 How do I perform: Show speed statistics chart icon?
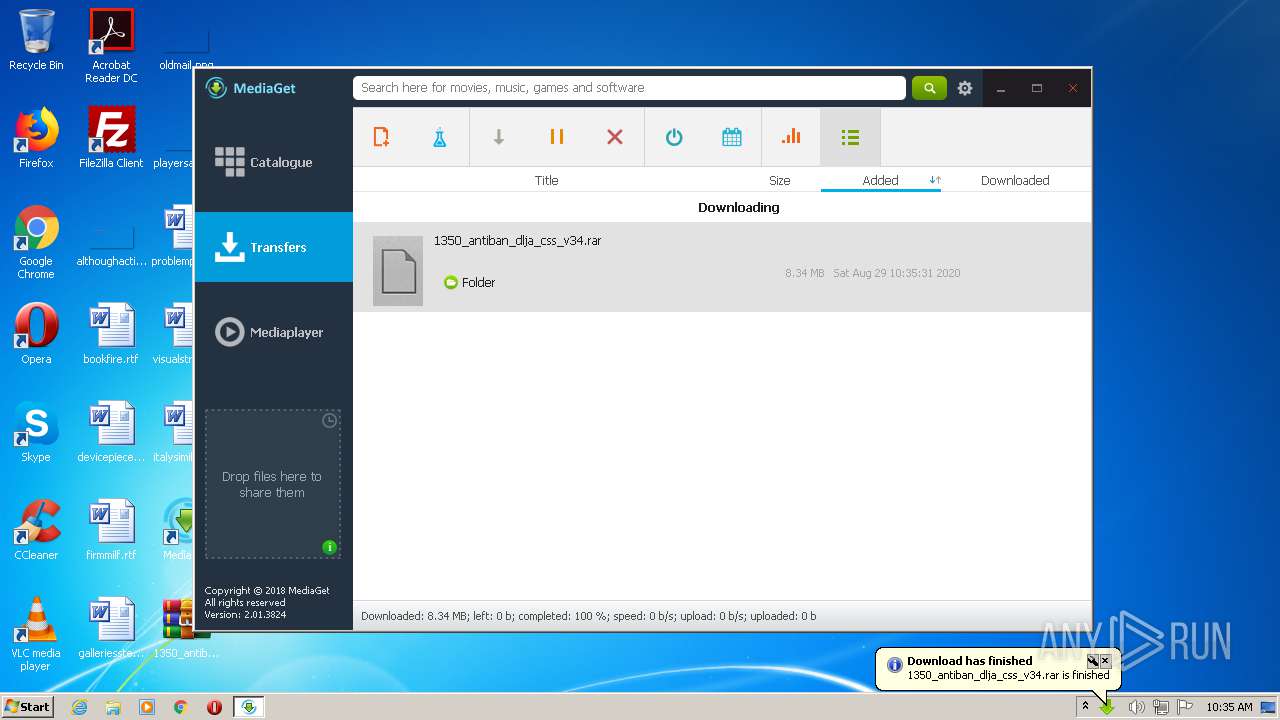tap(791, 137)
